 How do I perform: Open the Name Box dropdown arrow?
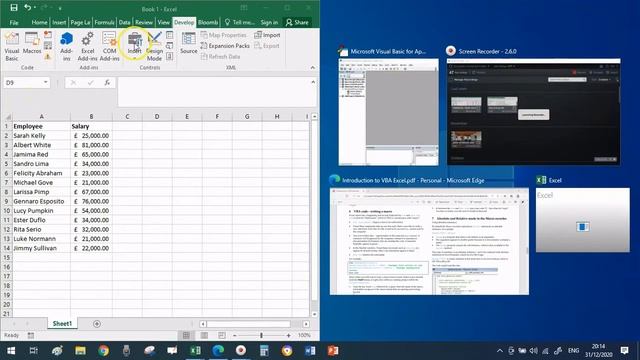(x=45, y=82)
